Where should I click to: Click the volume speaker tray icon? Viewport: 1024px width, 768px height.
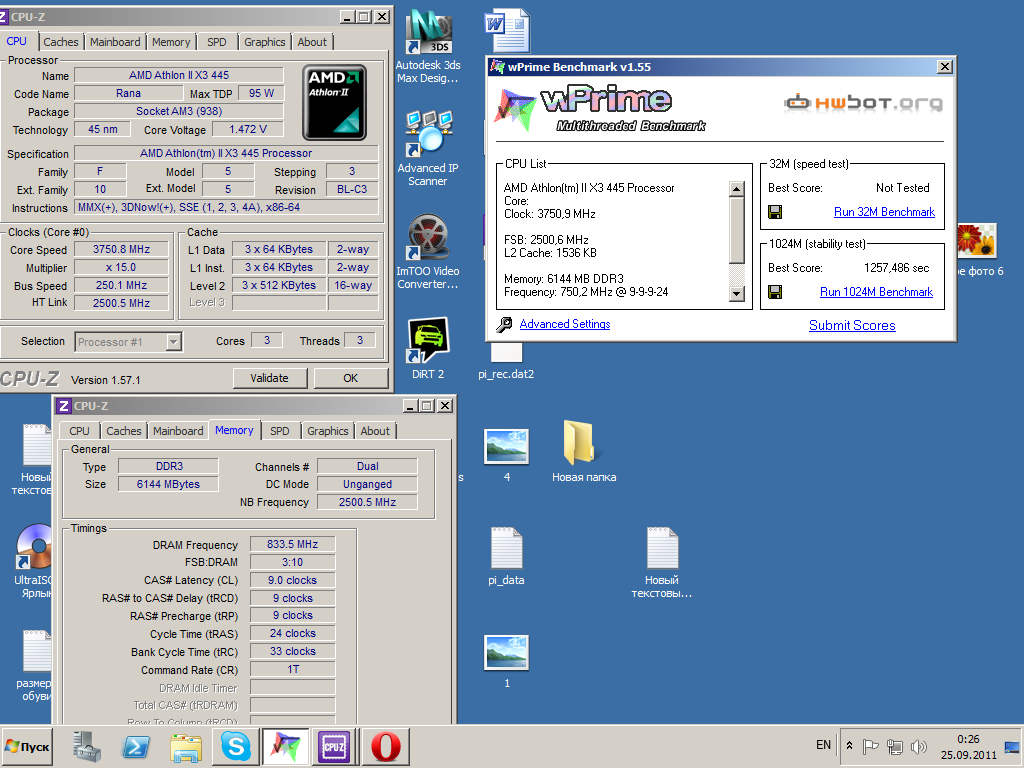(919, 746)
